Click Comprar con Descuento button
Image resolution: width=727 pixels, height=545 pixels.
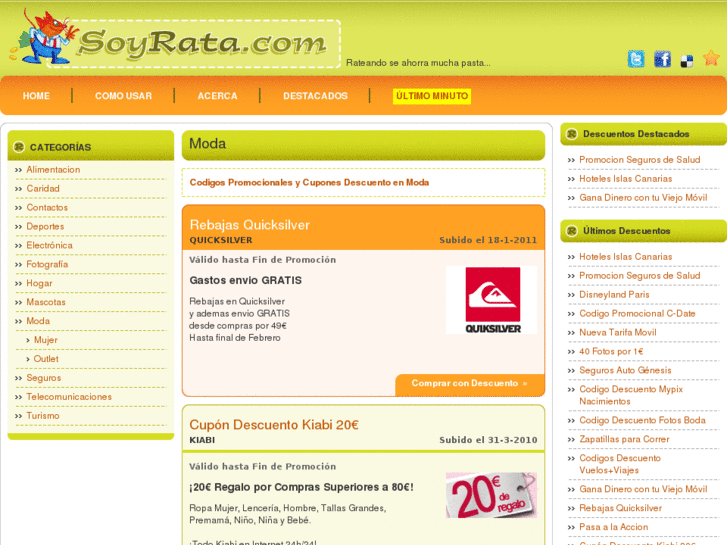click(x=470, y=384)
